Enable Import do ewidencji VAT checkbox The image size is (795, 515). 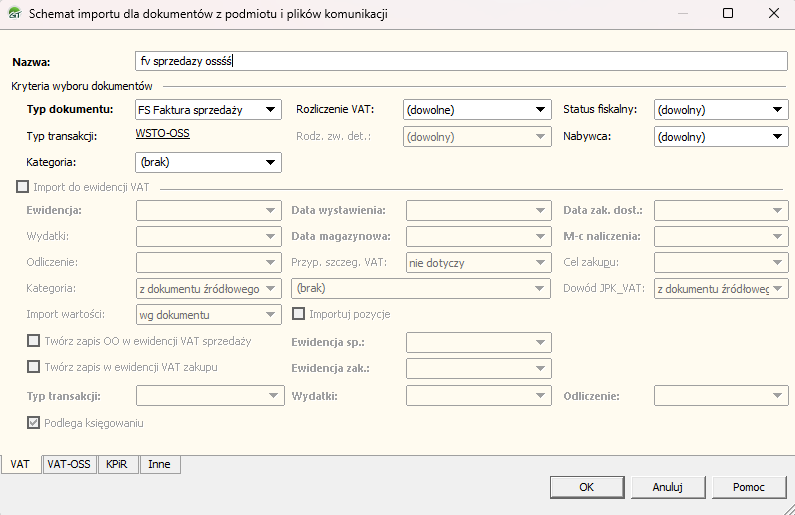coord(22,185)
